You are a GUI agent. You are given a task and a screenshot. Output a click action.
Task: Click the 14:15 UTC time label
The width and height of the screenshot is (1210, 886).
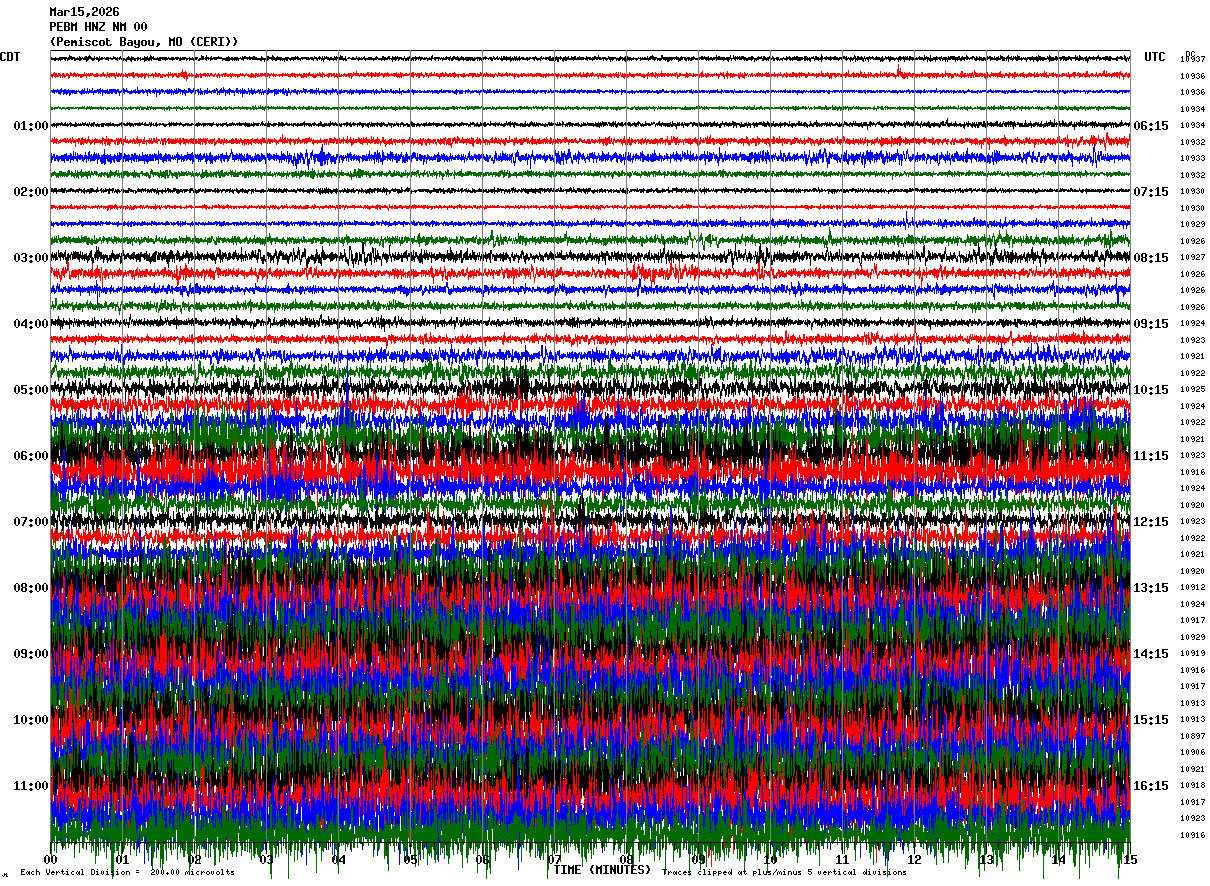(x=1151, y=654)
